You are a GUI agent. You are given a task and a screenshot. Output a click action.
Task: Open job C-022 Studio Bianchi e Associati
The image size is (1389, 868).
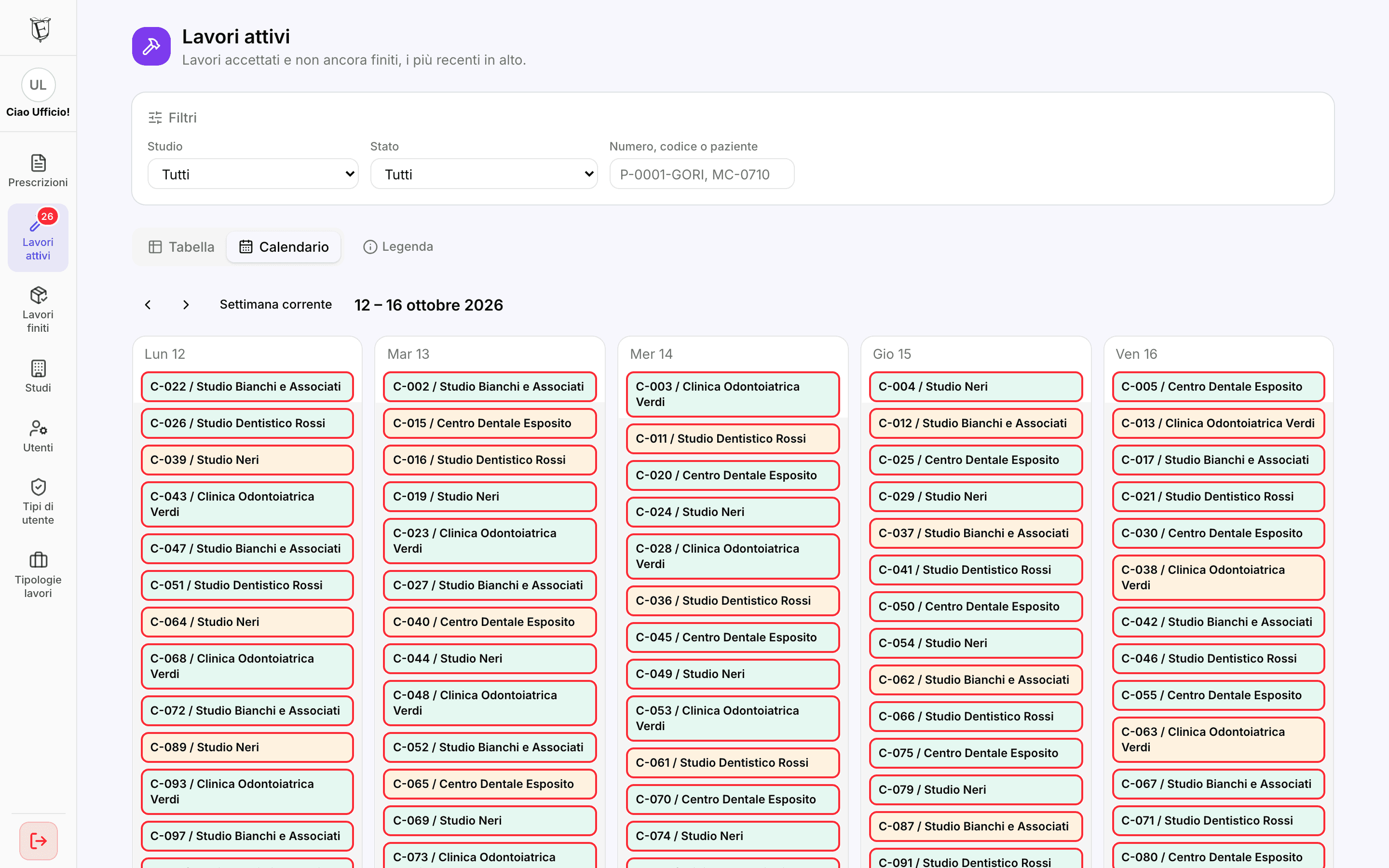coord(247,387)
